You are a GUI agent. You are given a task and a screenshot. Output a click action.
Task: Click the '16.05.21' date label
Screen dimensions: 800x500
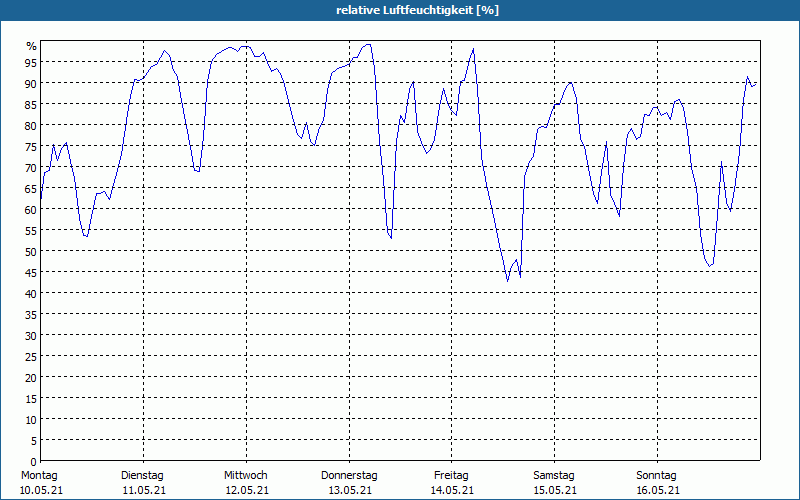[658, 490]
